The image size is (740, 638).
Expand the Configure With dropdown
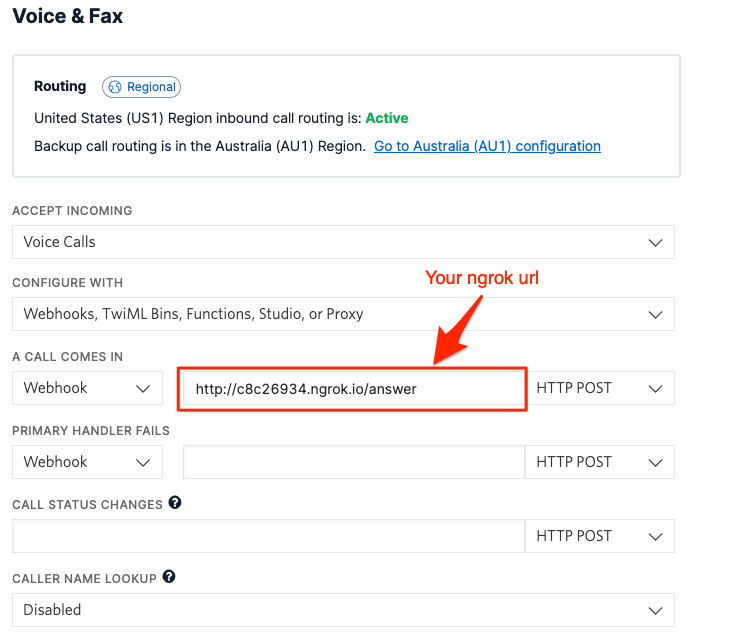tap(343, 314)
